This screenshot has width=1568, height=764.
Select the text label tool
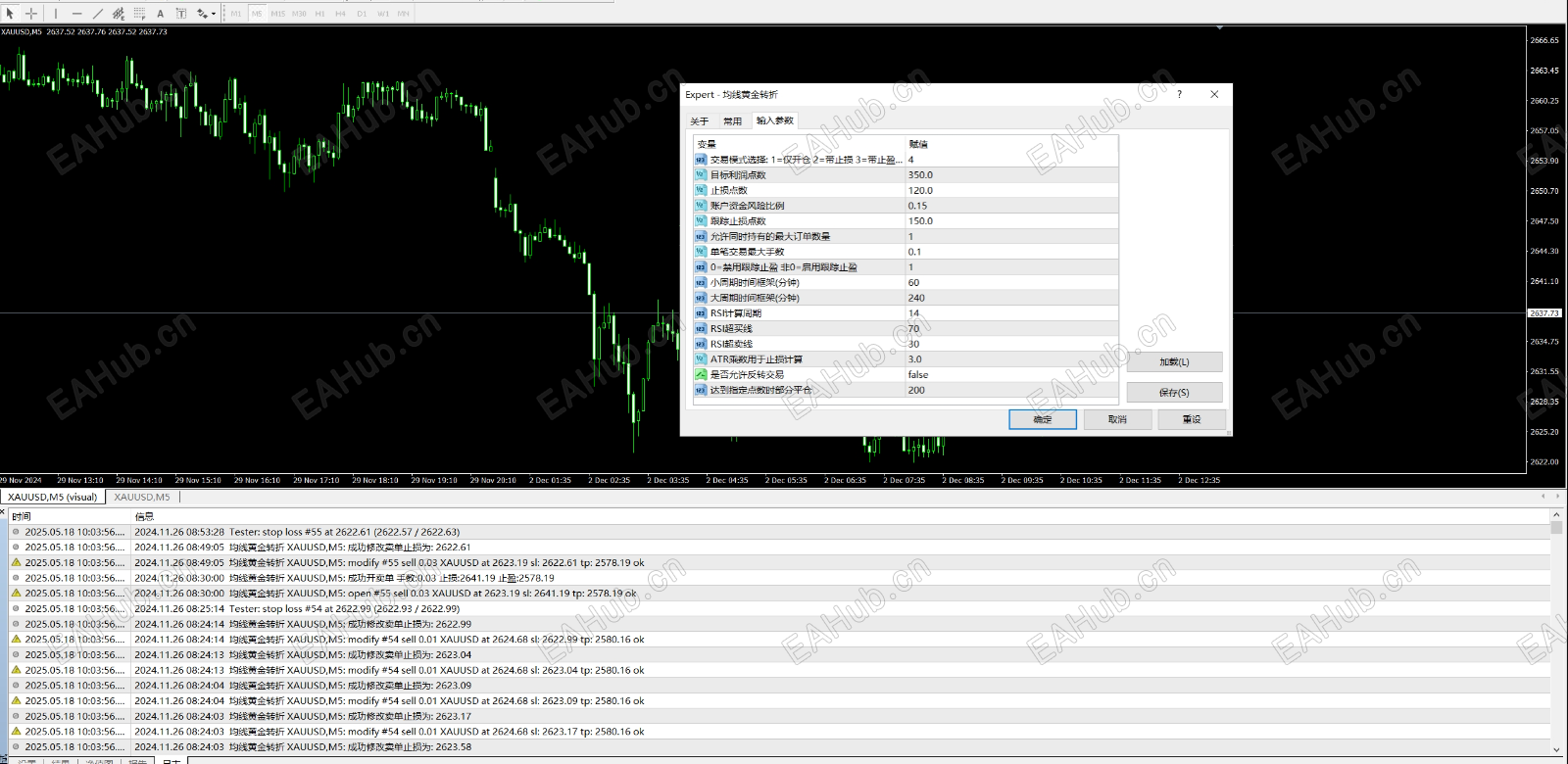(x=181, y=13)
